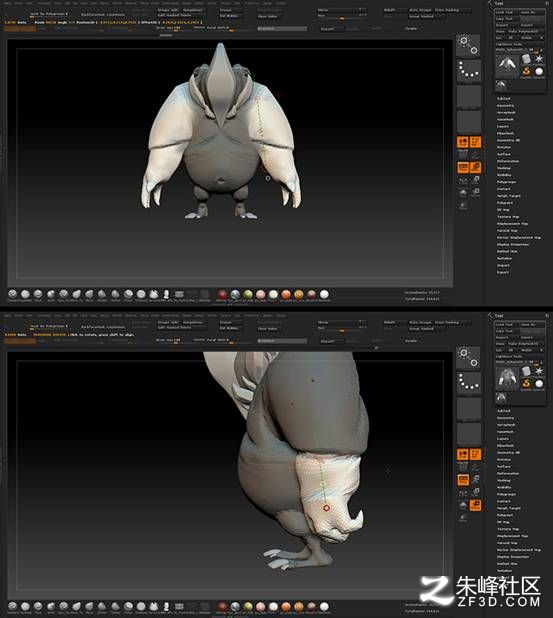Click Draw Size slider in upper window
This screenshot has width=553, height=618.
172,28
